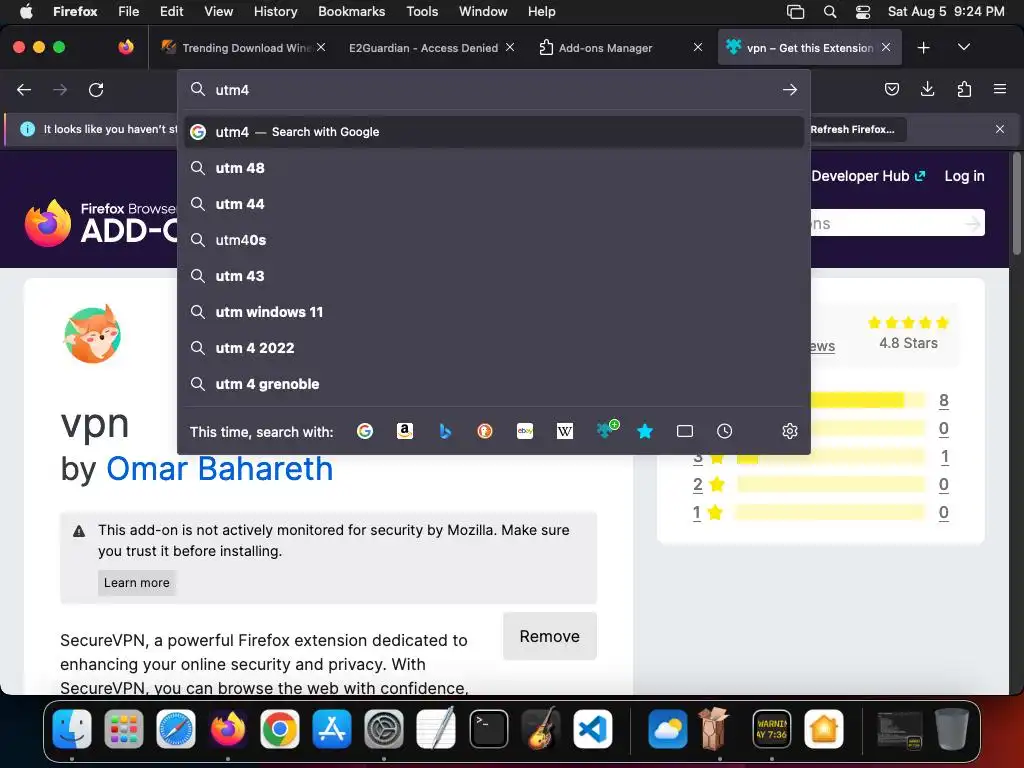Filter reviews by 1 star rating
The width and height of the screenshot is (1024, 768).
707,513
